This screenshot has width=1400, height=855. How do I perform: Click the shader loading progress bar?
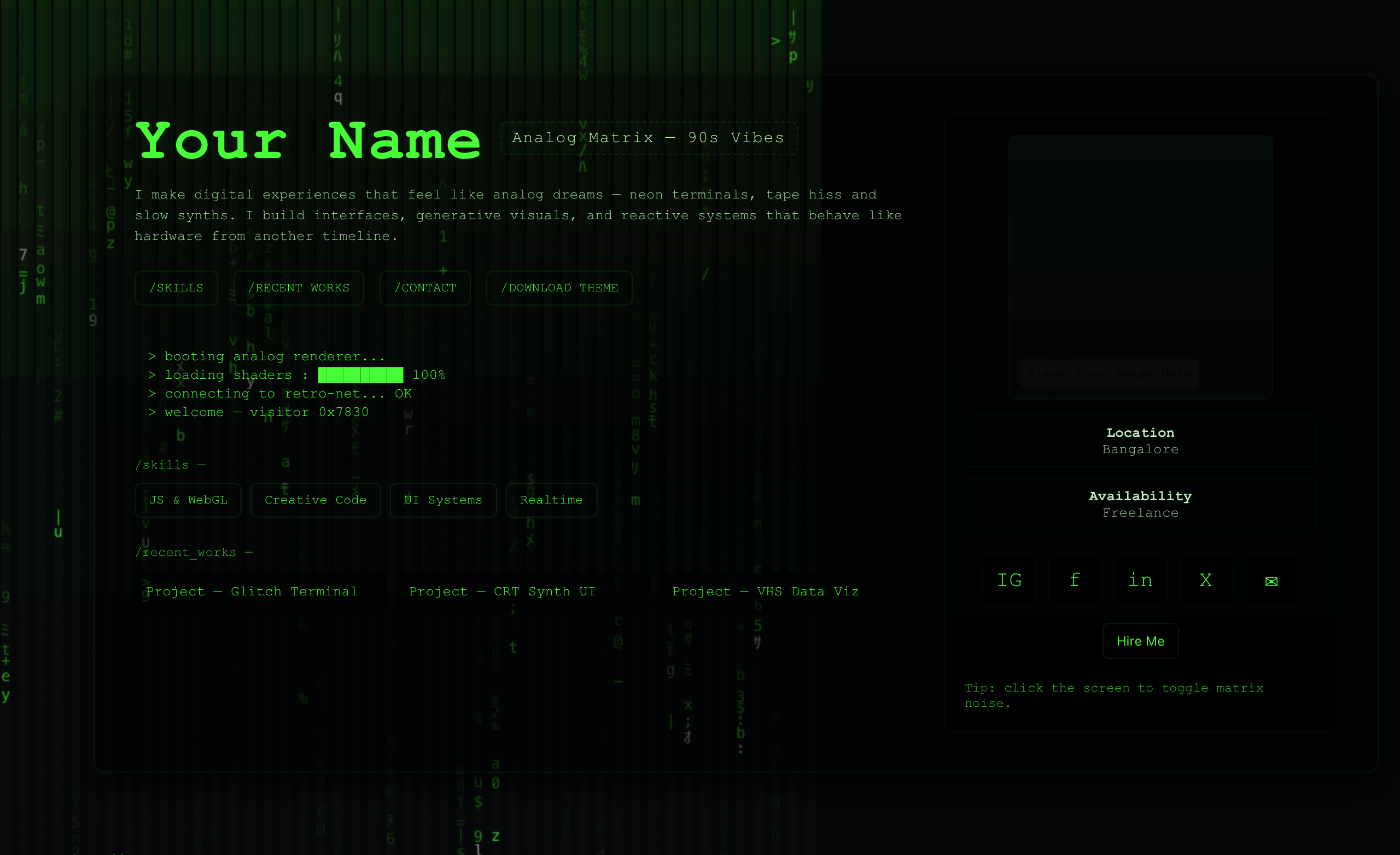361,375
